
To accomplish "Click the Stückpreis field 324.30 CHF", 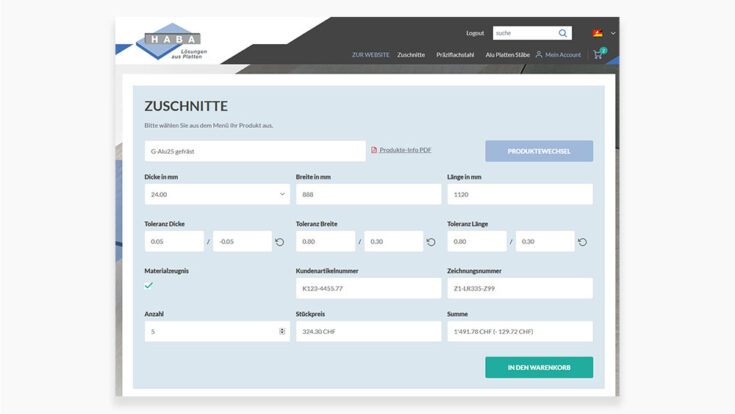I will 368,331.
